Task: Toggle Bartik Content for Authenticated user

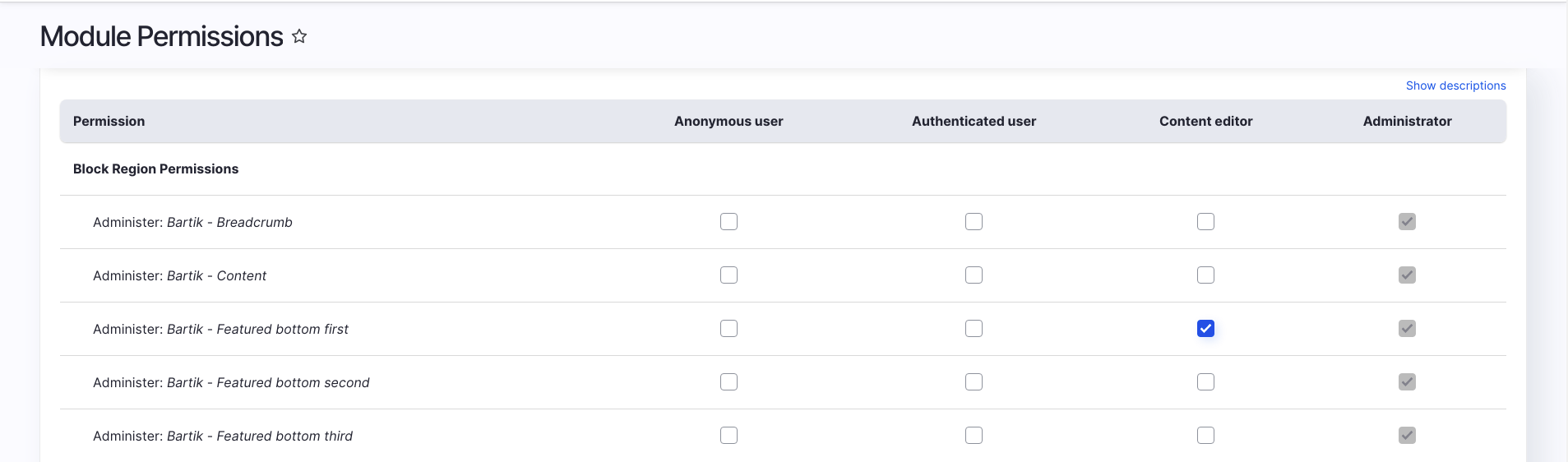Action: (x=974, y=275)
